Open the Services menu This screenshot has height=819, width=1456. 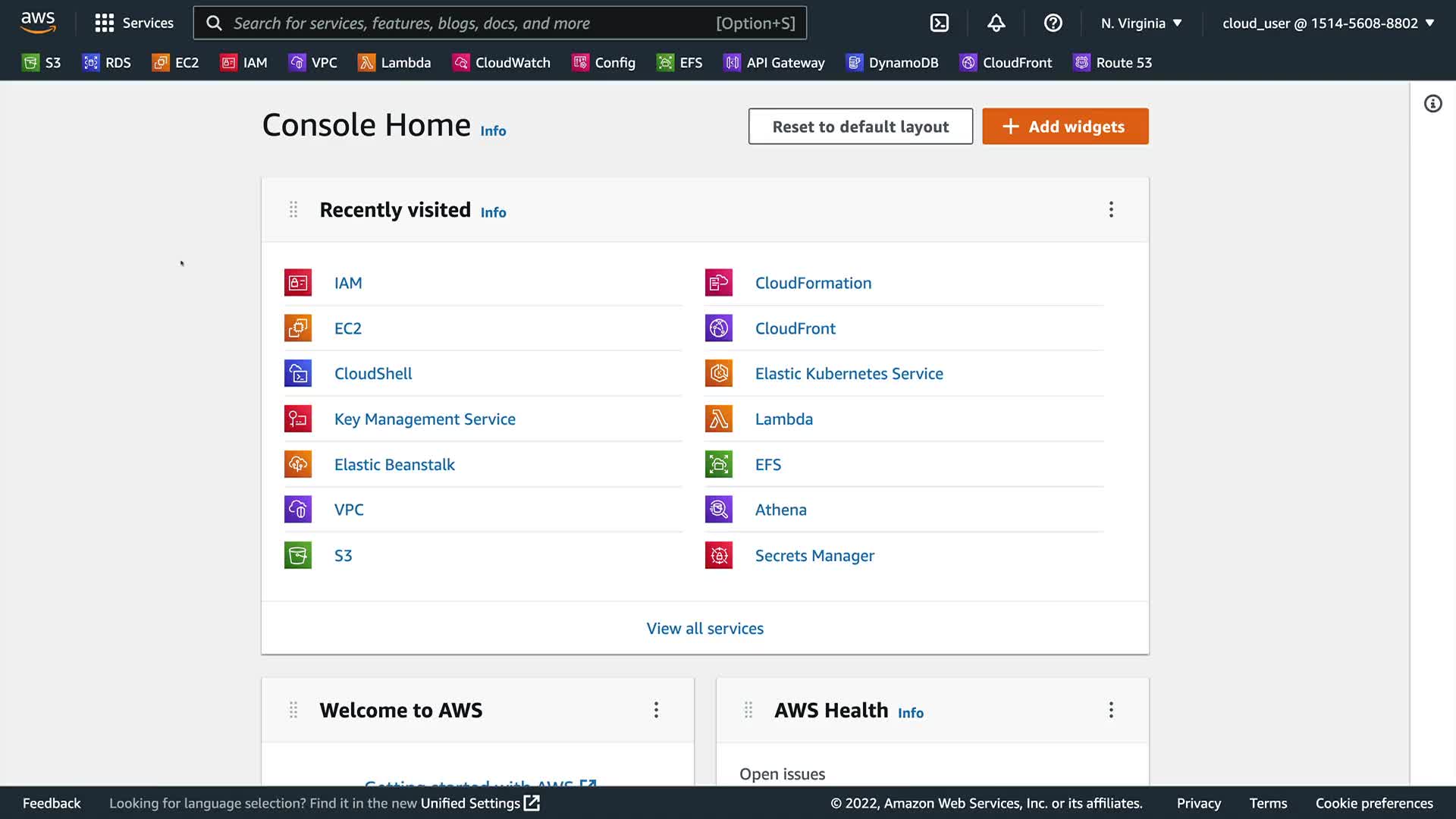coord(134,23)
